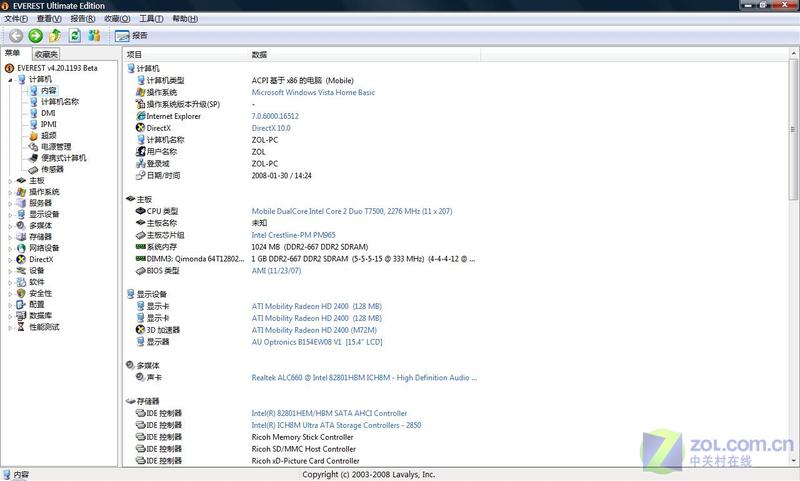Select the 计算机类型 row
This screenshot has height=481, width=800.
pos(303,80)
